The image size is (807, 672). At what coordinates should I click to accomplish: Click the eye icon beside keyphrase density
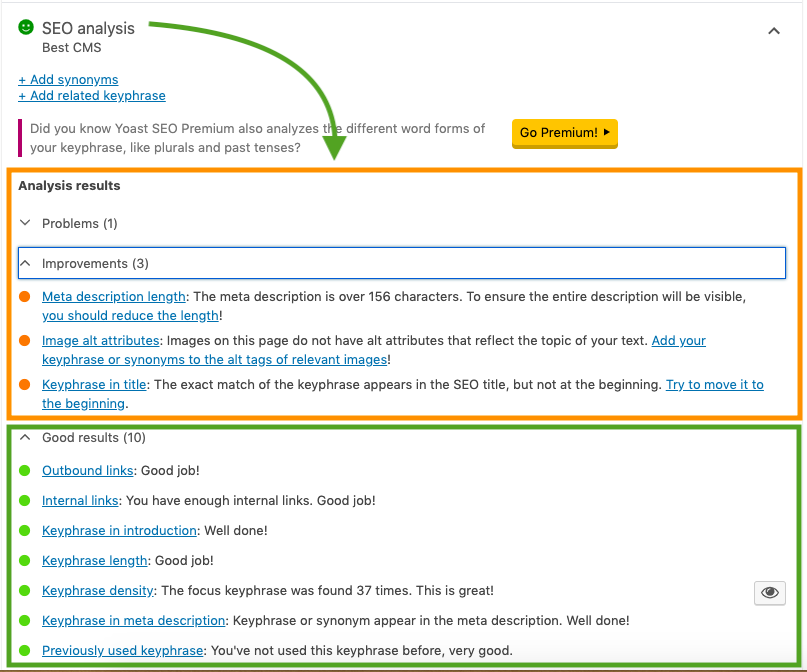coord(769,593)
